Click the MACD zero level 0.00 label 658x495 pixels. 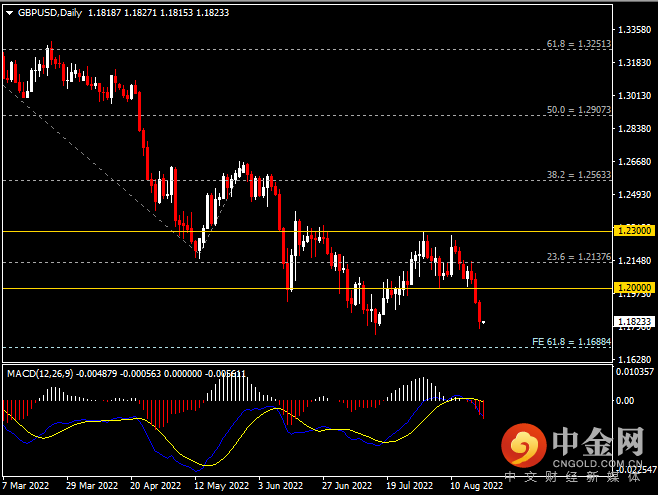point(625,401)
